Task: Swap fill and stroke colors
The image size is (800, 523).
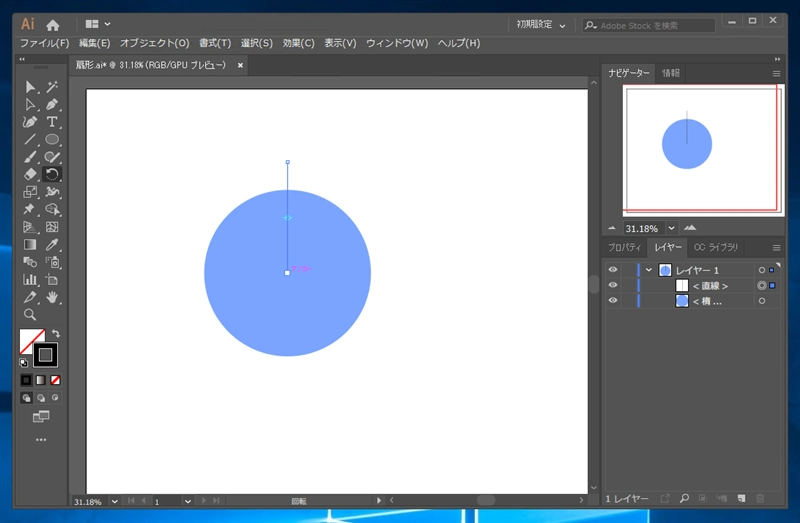Action: [x=56, y=334]
